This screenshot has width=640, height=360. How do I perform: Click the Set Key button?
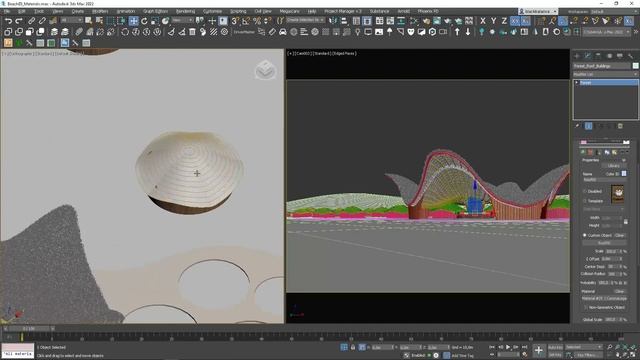click(x=555, y=355)
